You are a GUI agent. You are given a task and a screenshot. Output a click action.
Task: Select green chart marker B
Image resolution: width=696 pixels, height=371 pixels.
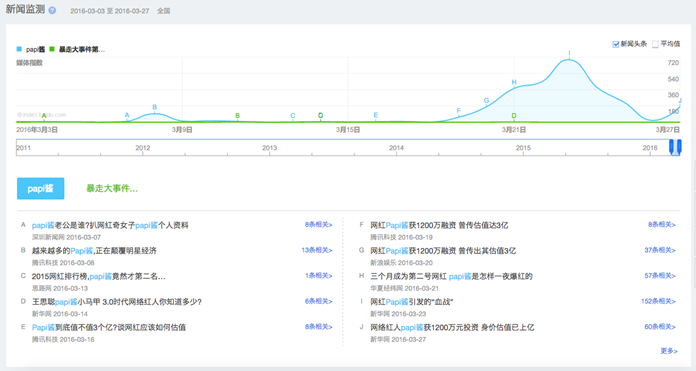[x=237, y=115]
